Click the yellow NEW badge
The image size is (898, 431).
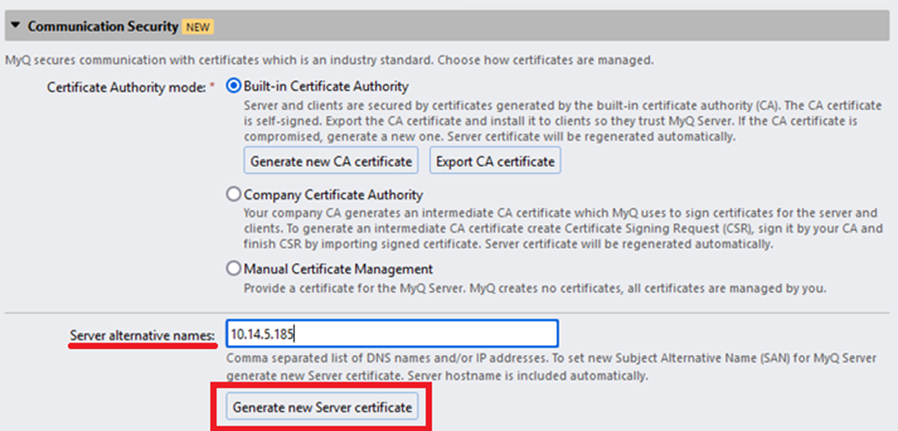[x=199, y=26]
